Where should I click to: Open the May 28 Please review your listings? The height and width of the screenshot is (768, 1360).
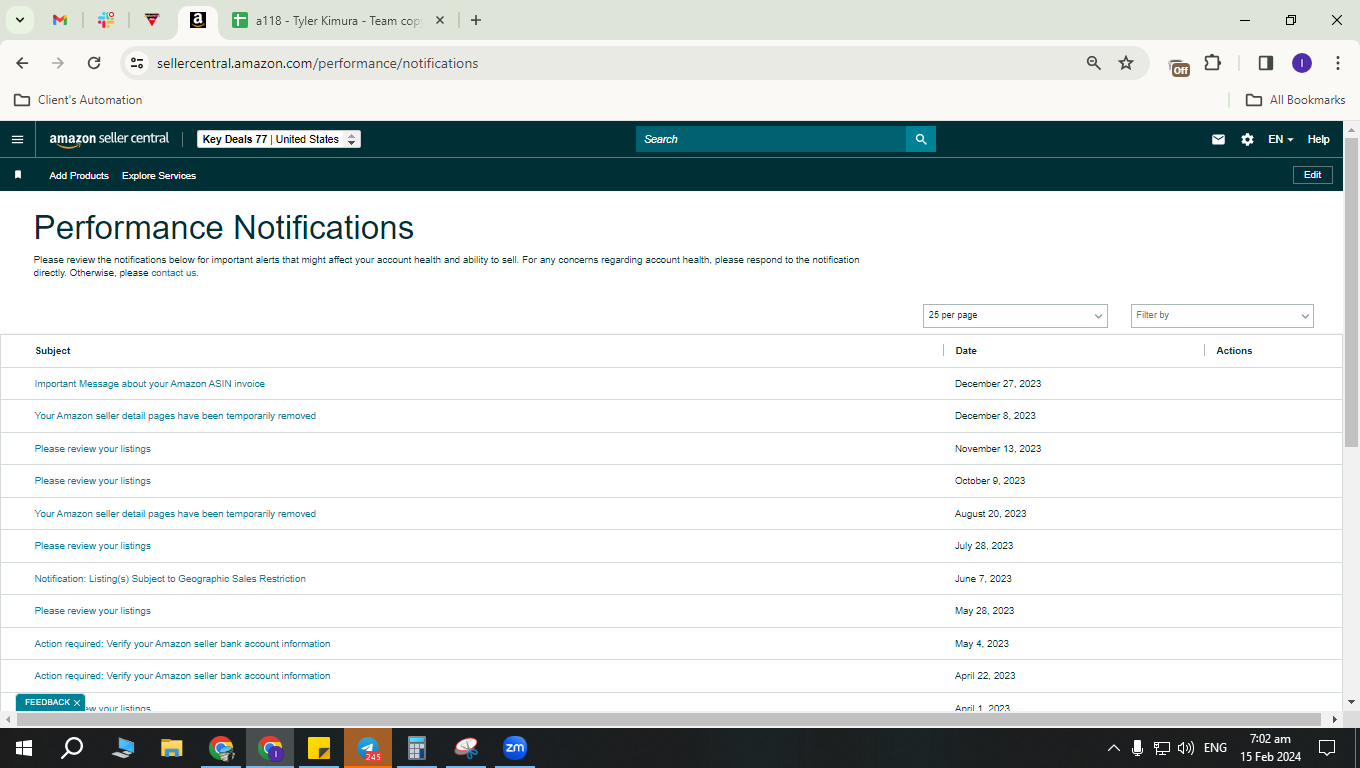[x=93, y=611]
